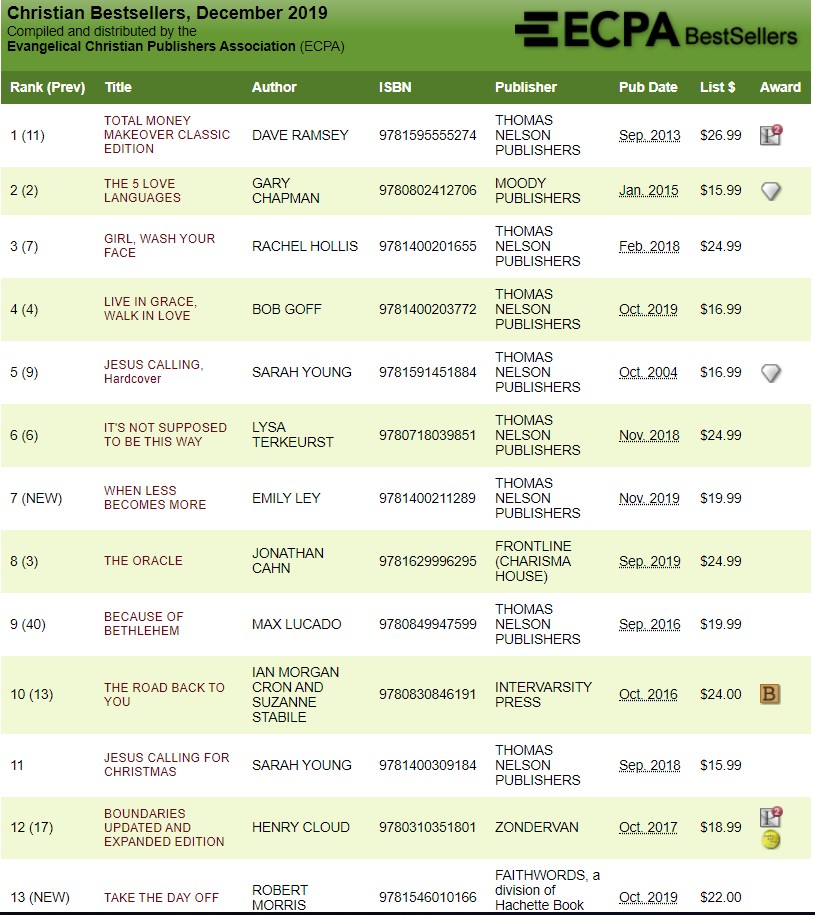This screenshot has width=815, height=915.
Task: Open the "Sep. 2013" pub date link for Total Money Makeover
Action: [x=649, y=134]
